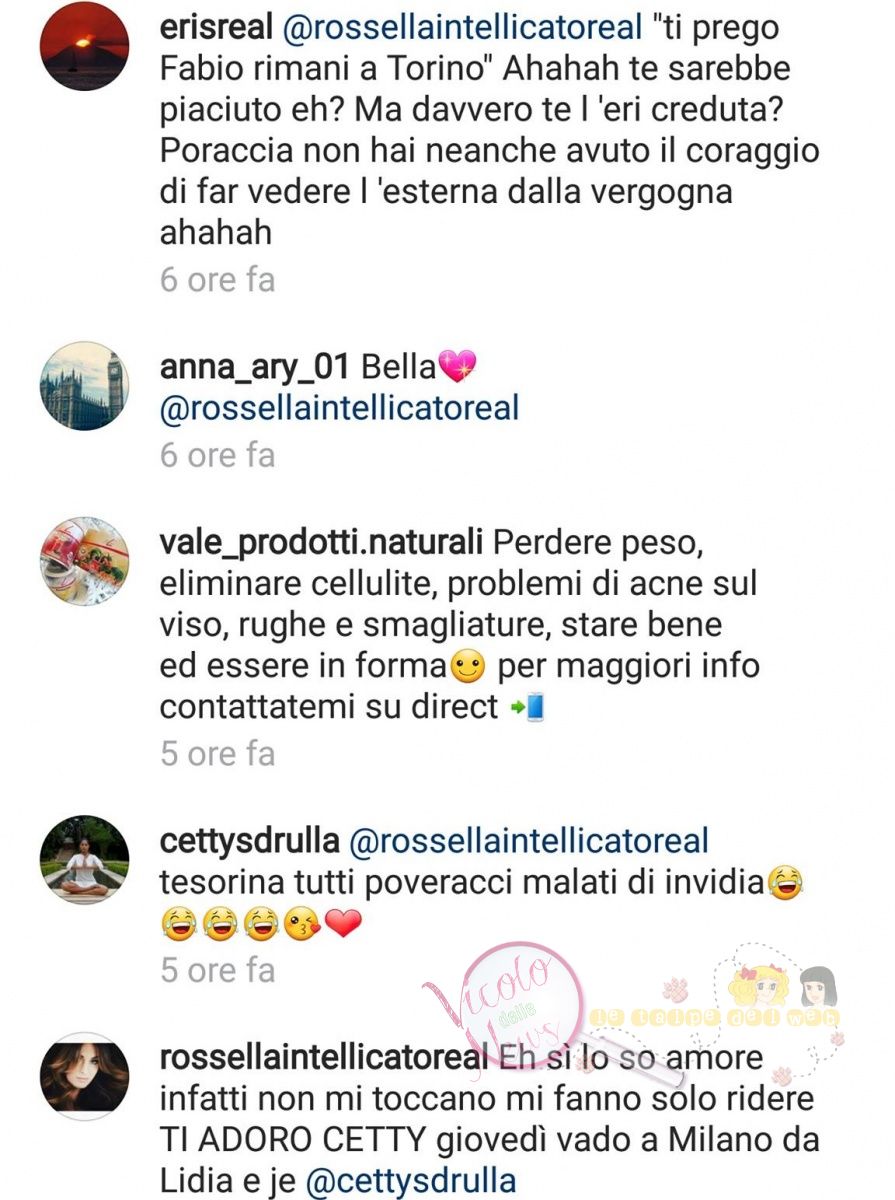Viewport: 895px width, 1200px height.
Task: Open erisreal's profile picture
Action: pyautogui.click(x=84, y=47)
